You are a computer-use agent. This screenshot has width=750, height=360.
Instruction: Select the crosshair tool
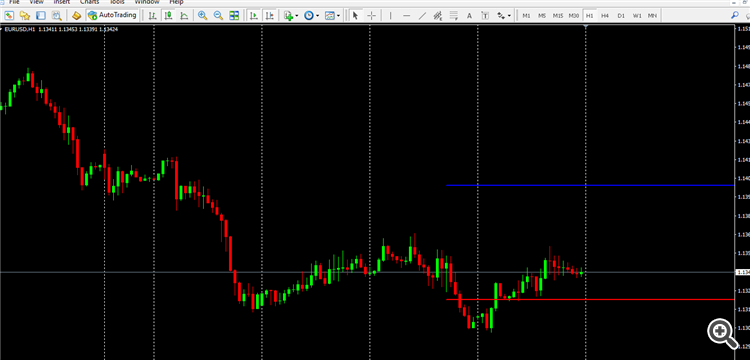coord(371,16)
